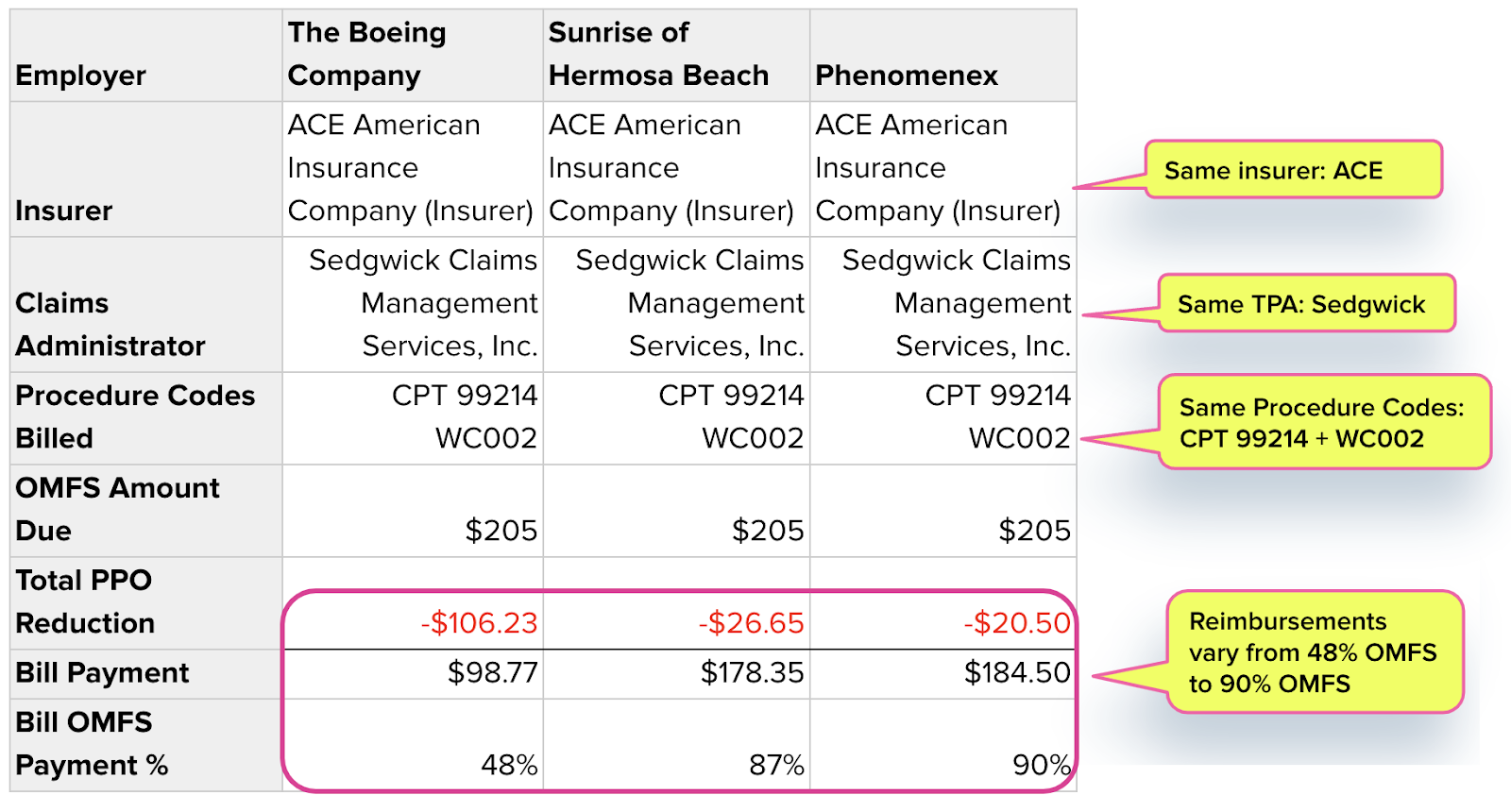Click the Claims Administrator row label

[x=146, y=304]
